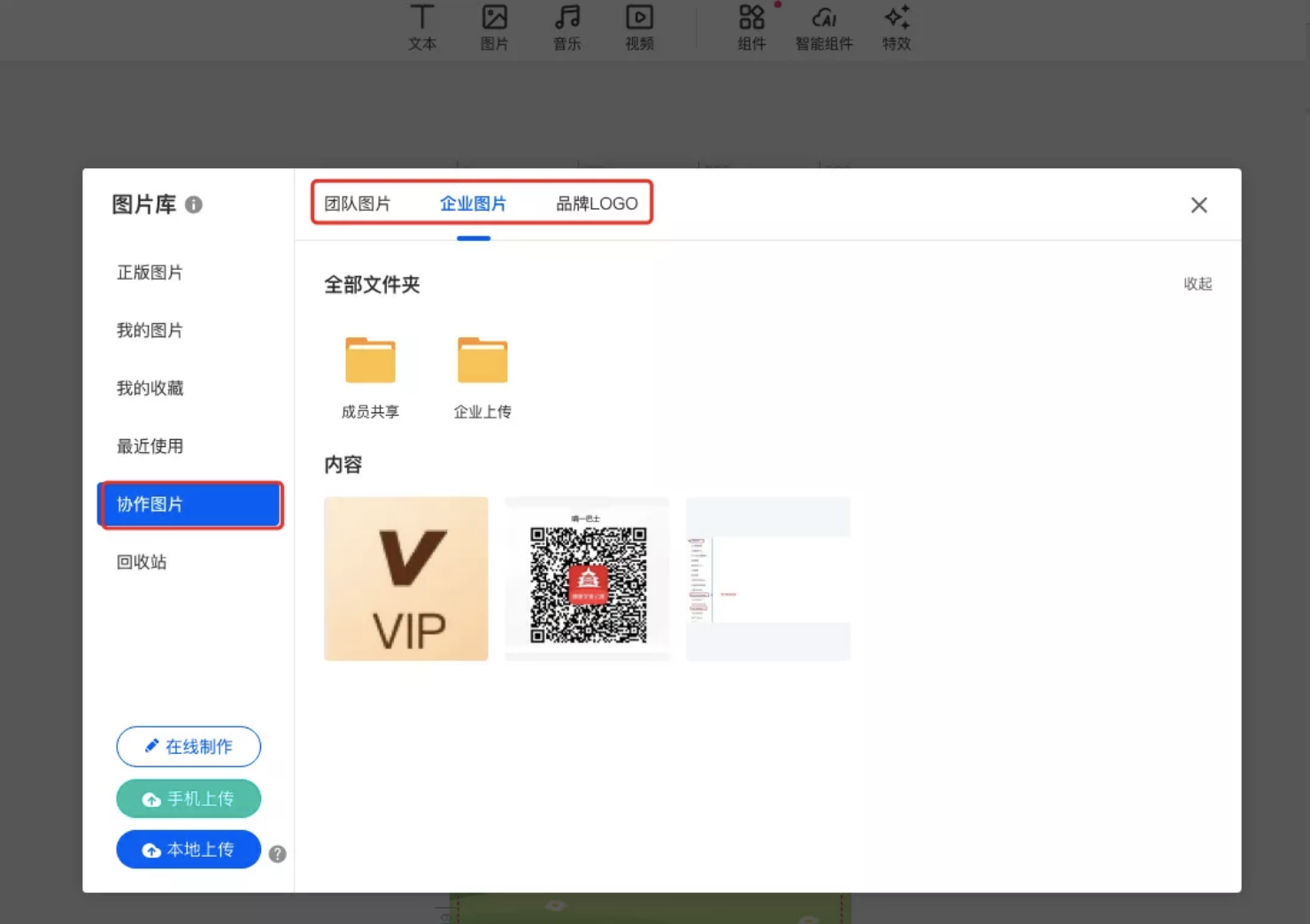Select the VIP image thumbnail
1310x924 pixels.
406,579
